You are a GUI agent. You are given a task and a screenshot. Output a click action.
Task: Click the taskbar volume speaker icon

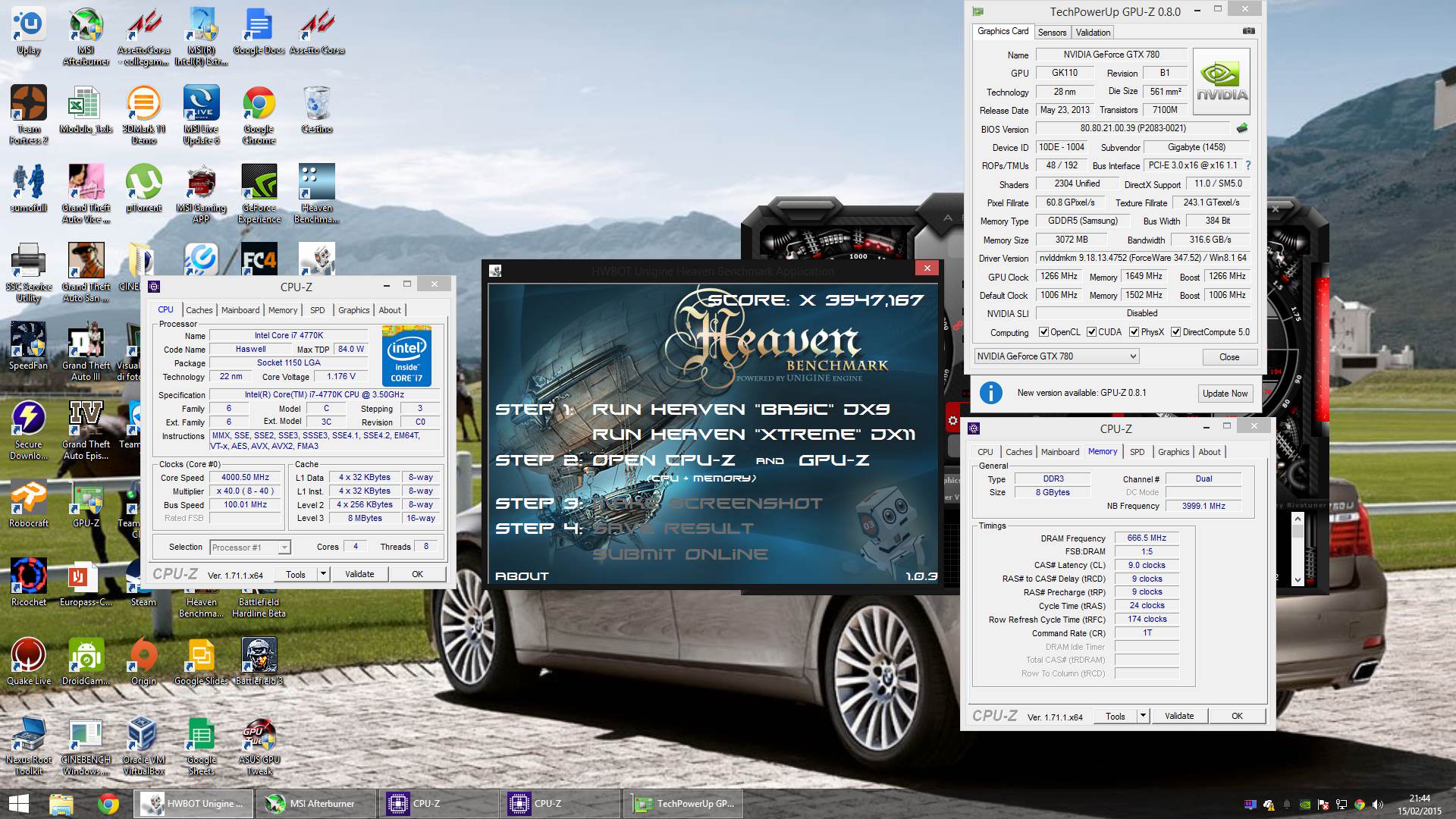[x=1378, y=805]
